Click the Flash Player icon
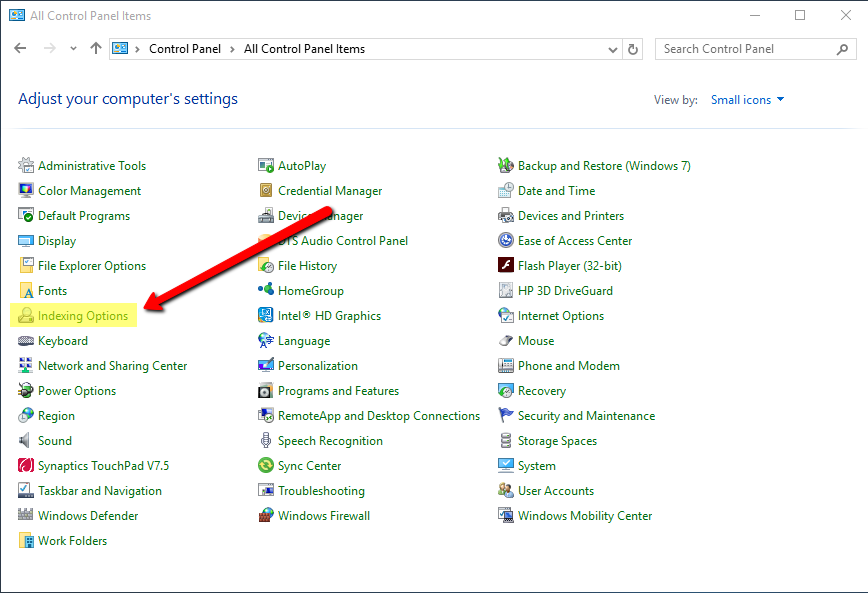Screen dimensions: 868x593 pyautogui.click(x=505, y=265)
